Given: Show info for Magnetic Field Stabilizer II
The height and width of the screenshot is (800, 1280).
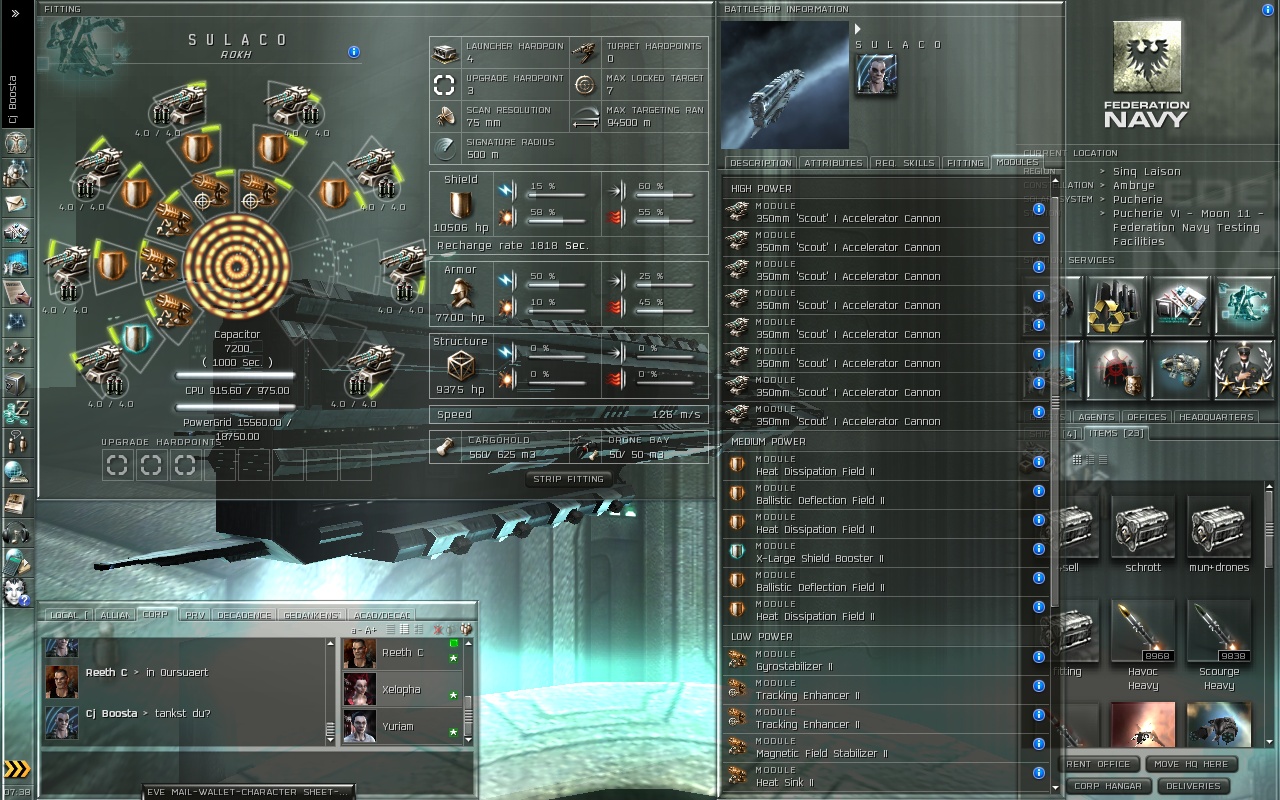Looking at the screenshot, I should pyautogui.click(x=1039, y=744).
